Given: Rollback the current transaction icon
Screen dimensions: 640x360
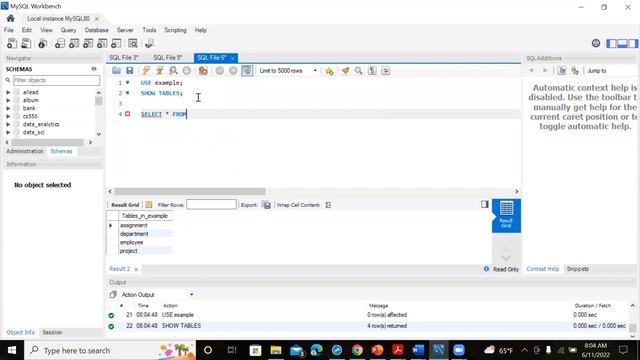Looking at the screenshot, I should click(233, 71).
